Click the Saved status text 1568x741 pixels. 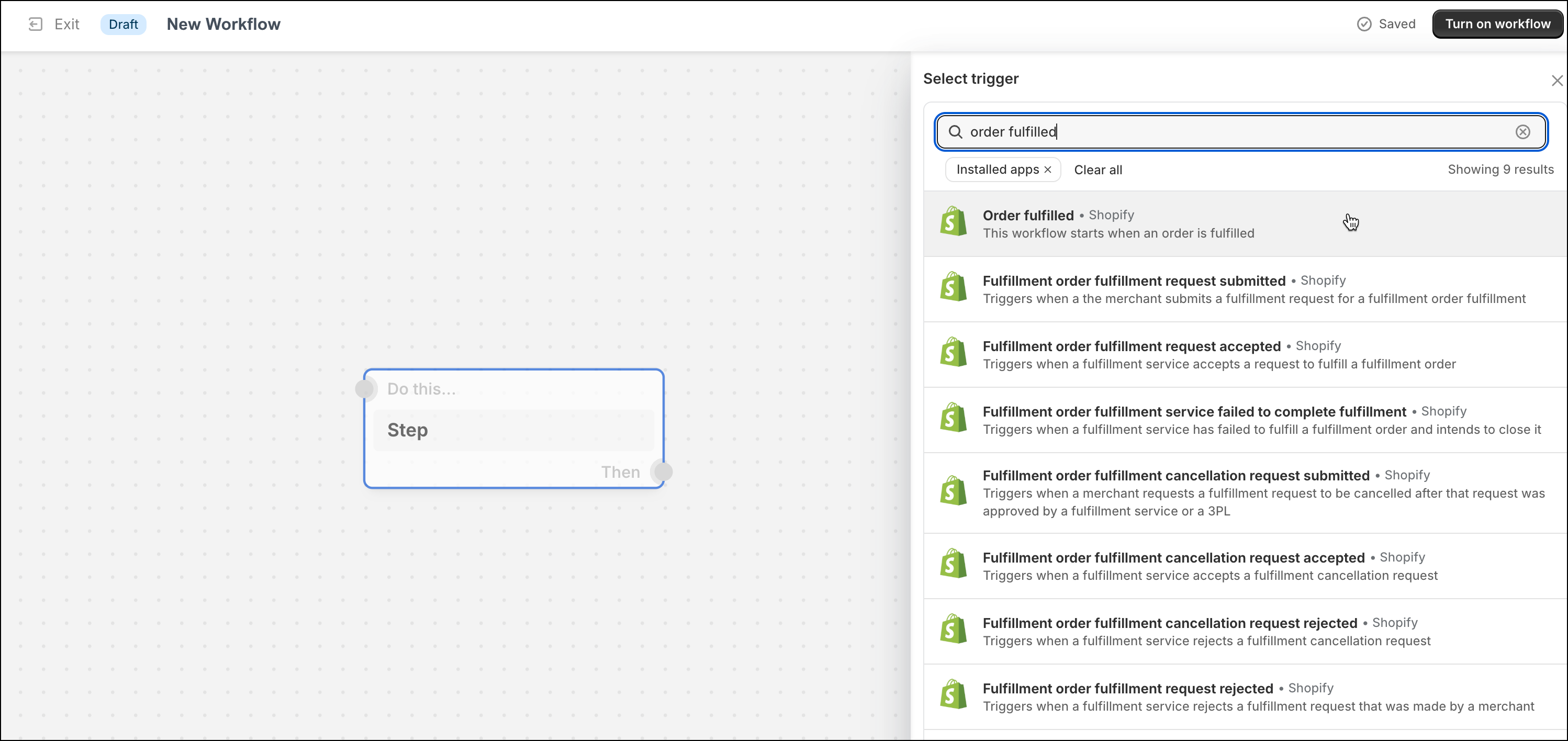(x=1397, y=25)
